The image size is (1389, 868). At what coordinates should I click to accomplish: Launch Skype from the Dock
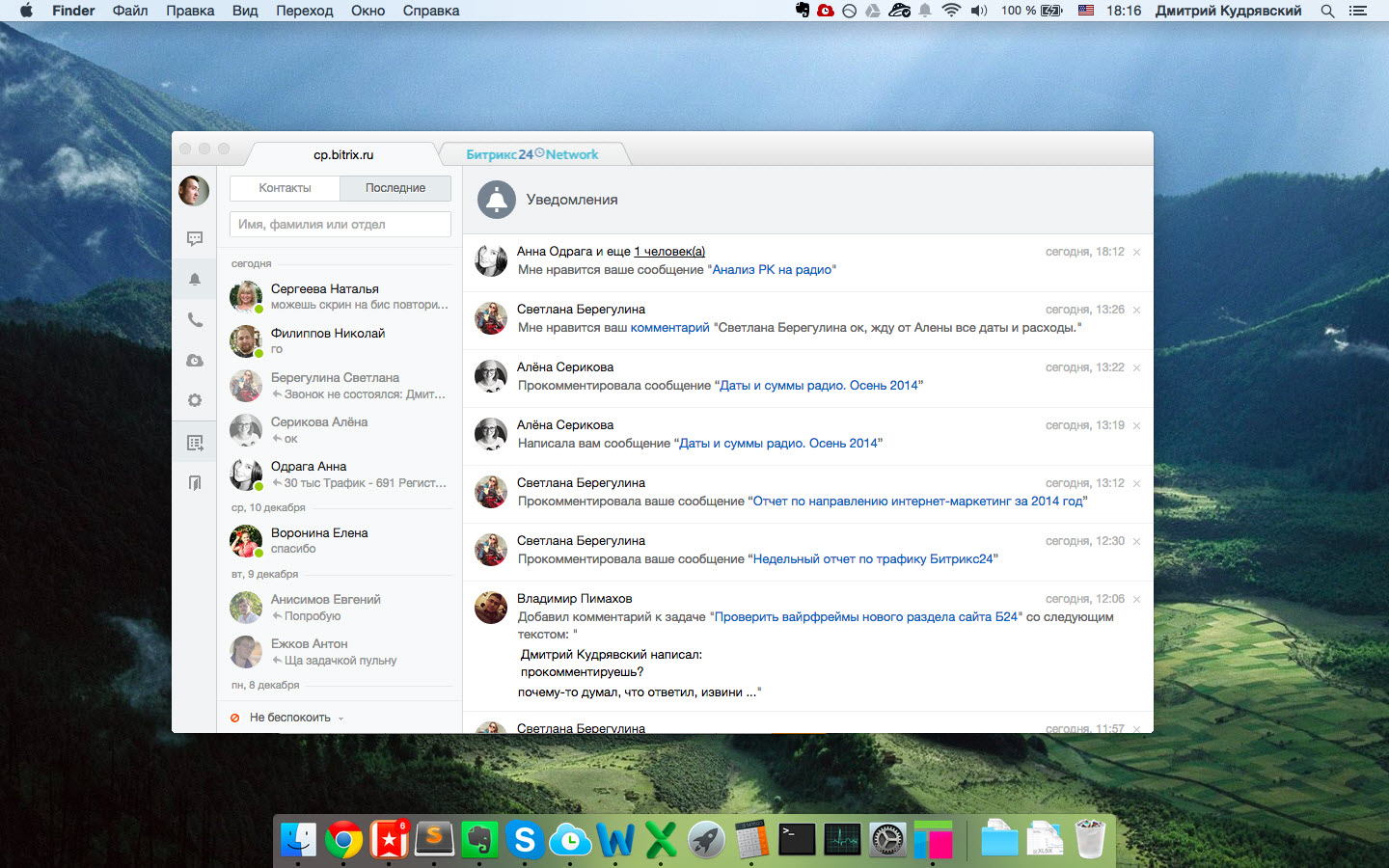point(525,840)
